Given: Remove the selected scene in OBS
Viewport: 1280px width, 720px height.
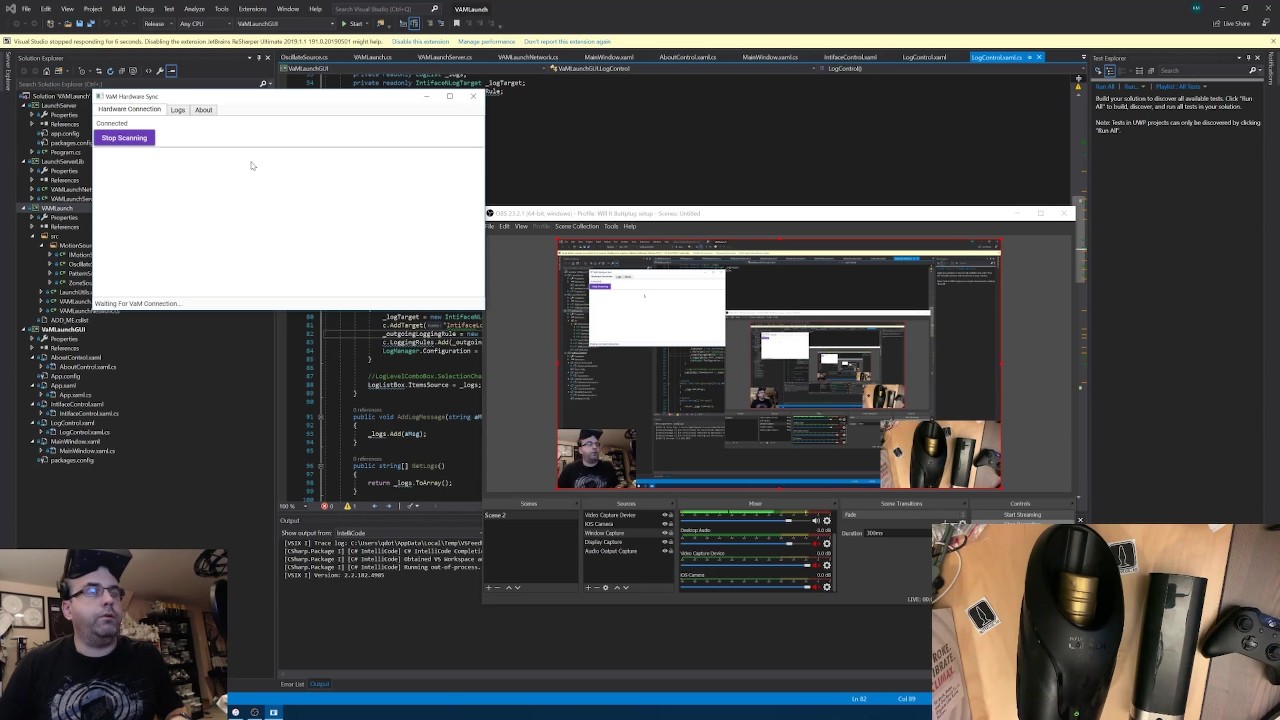Looking at the screenshot, I should click(498, 587).
